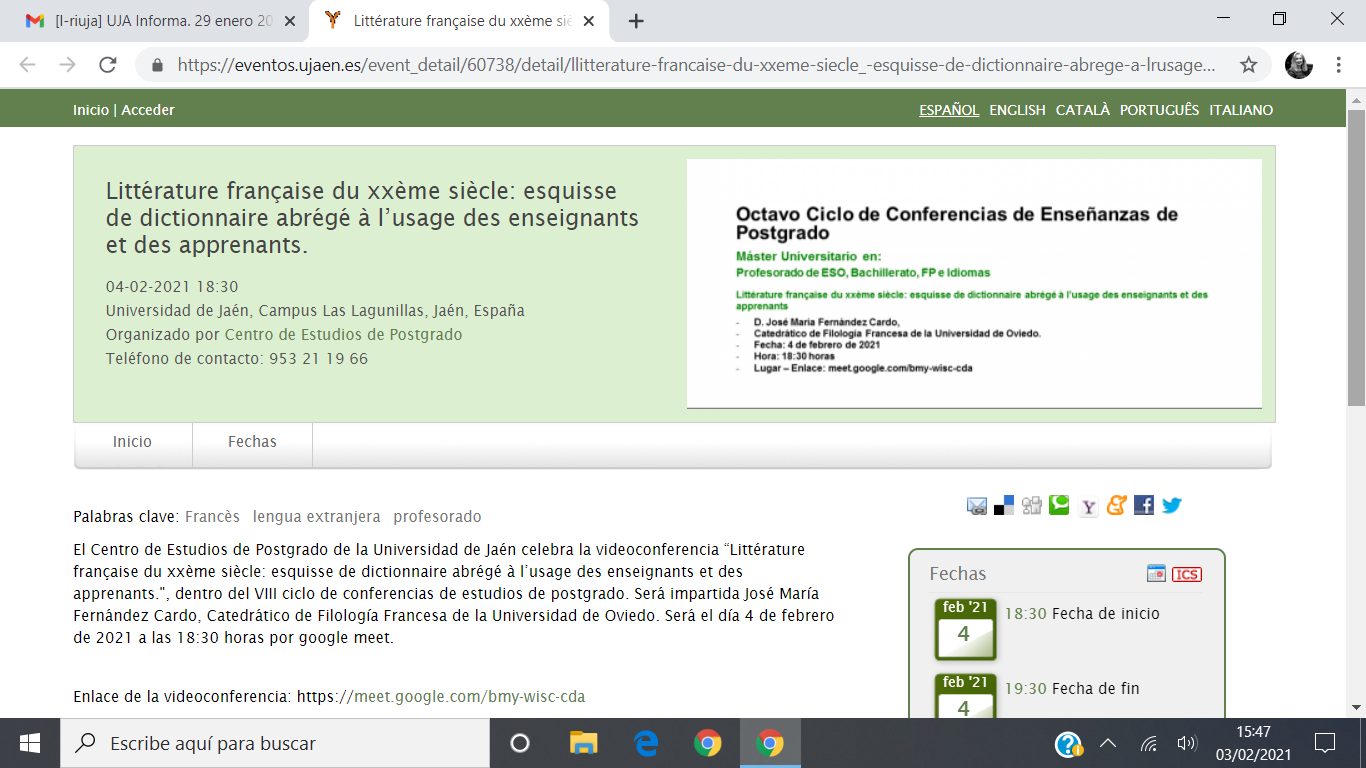Click the Acceder login link
Image resolution: width=1366 pixels, height=768 pixels.
(x=148, y=110)
